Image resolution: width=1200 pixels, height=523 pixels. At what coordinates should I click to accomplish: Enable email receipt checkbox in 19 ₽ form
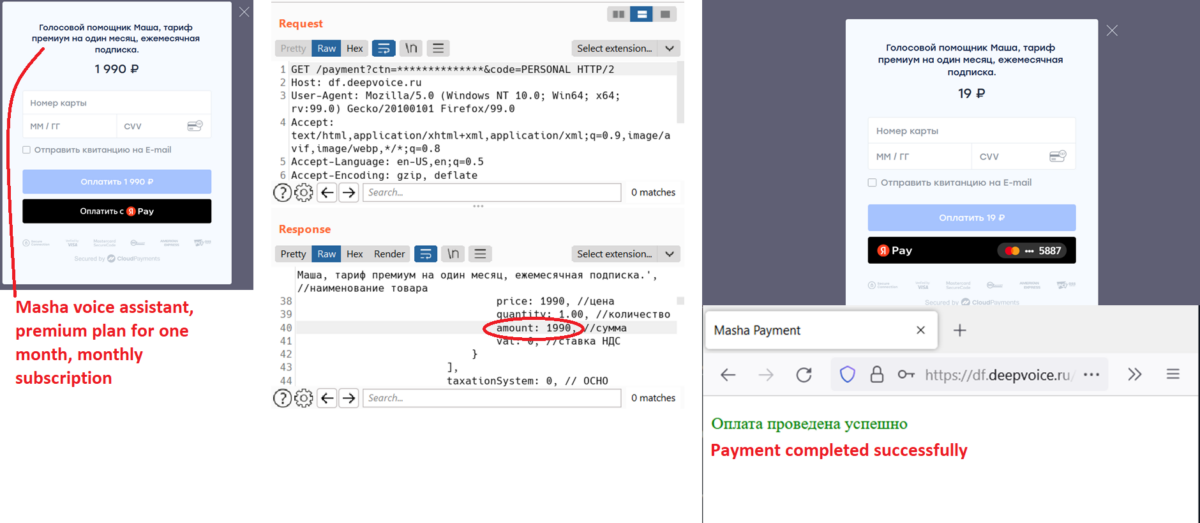pos(872,183)
